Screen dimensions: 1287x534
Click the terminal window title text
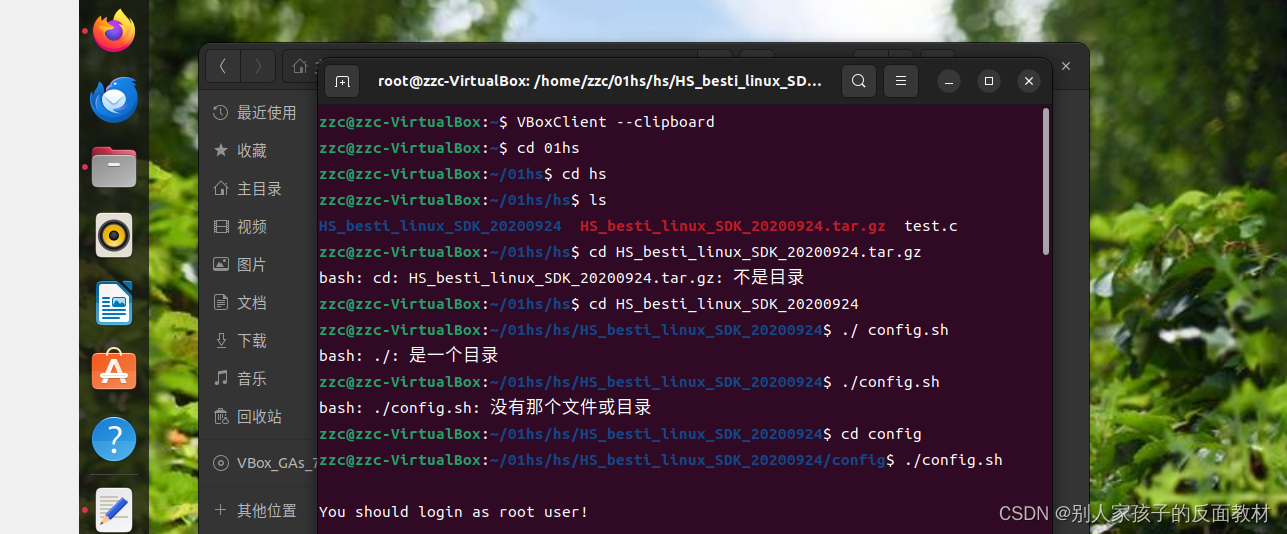coord(600,81)
